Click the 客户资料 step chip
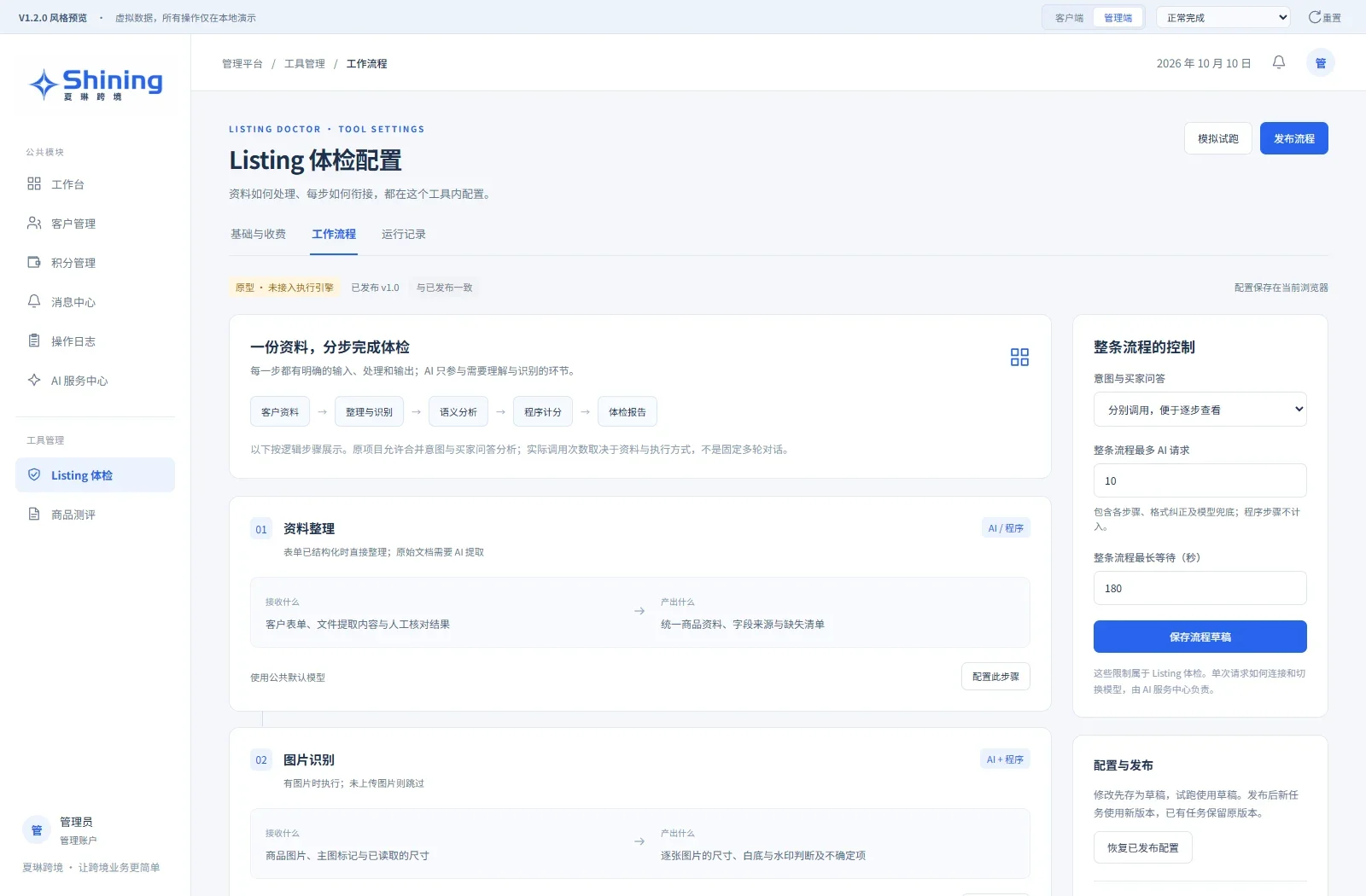Viewport: 1366px width, 896px height. click(x=280, y=411)
